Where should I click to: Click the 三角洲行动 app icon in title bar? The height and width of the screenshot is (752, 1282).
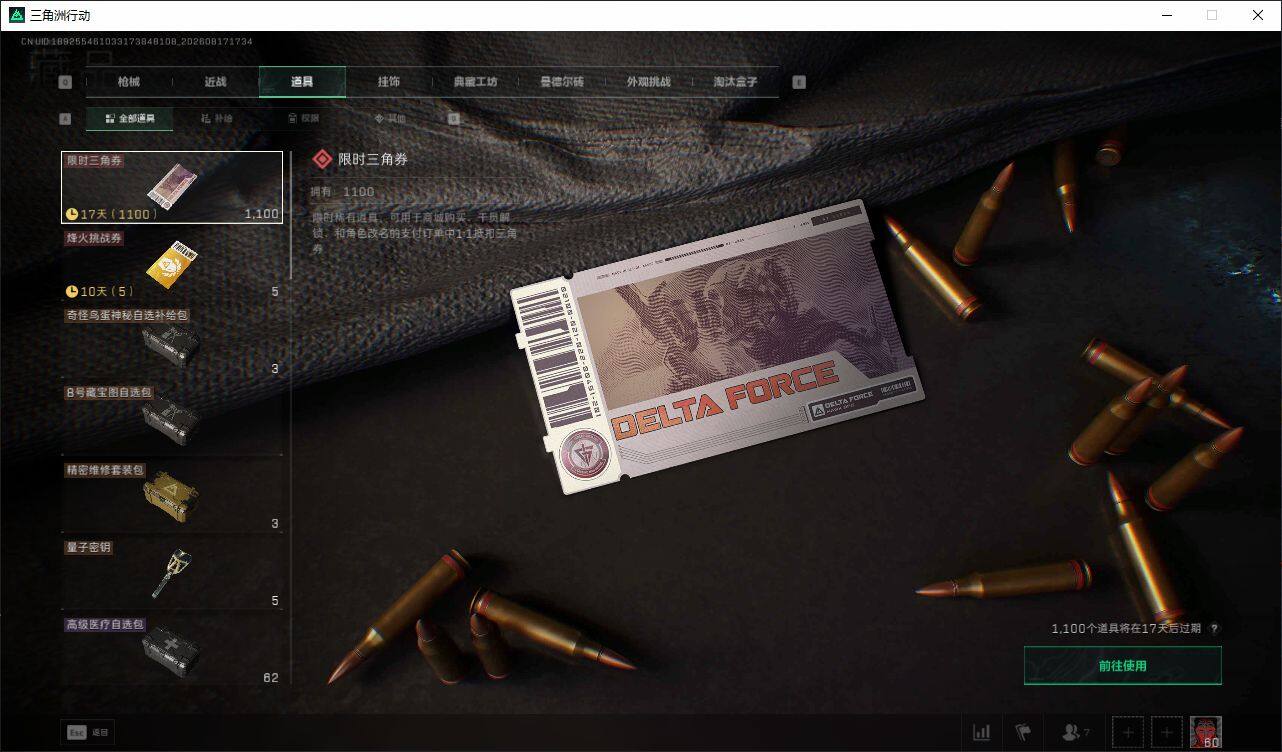point(16,15)
